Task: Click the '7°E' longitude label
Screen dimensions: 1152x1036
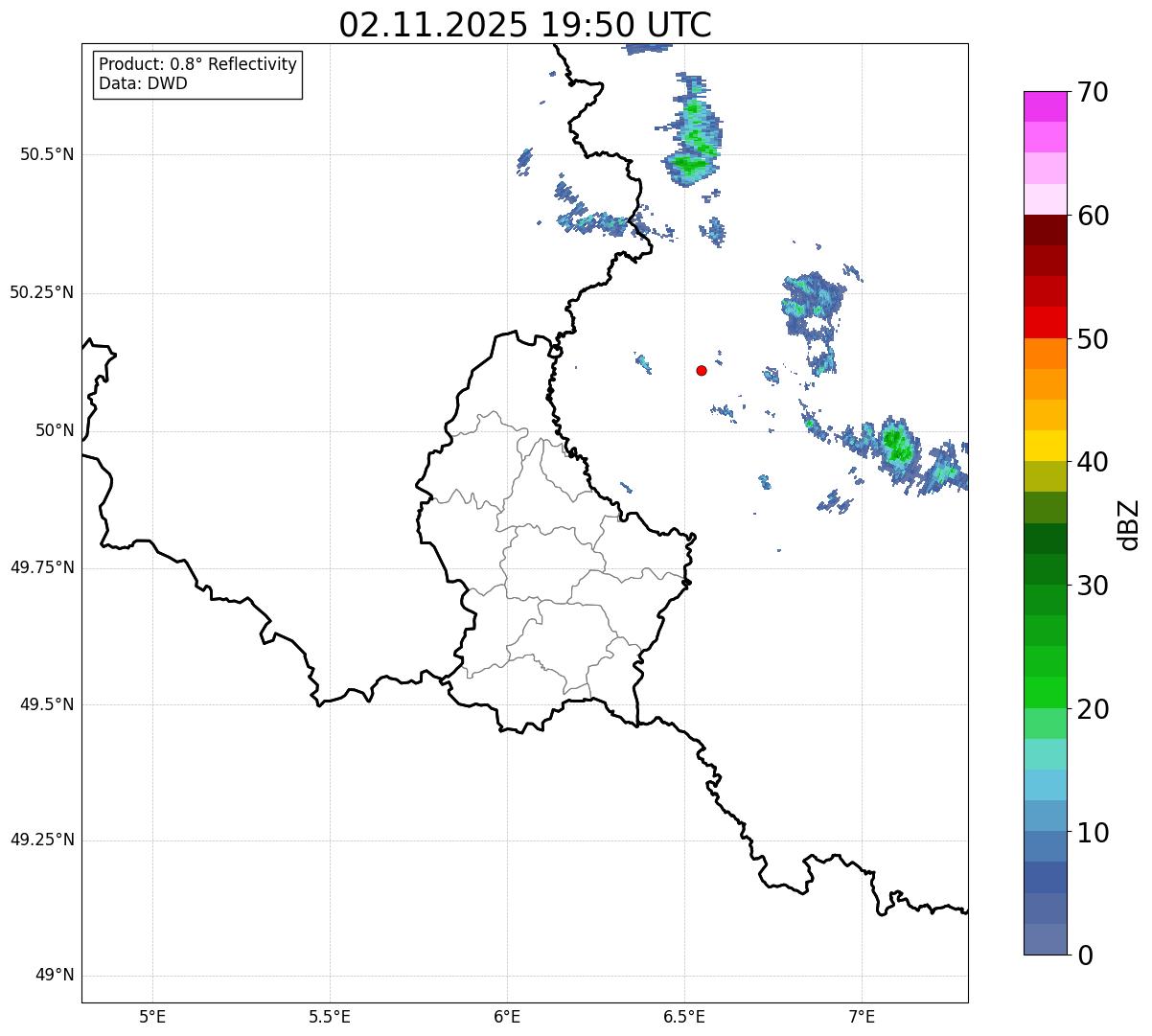Action: 862,1016
